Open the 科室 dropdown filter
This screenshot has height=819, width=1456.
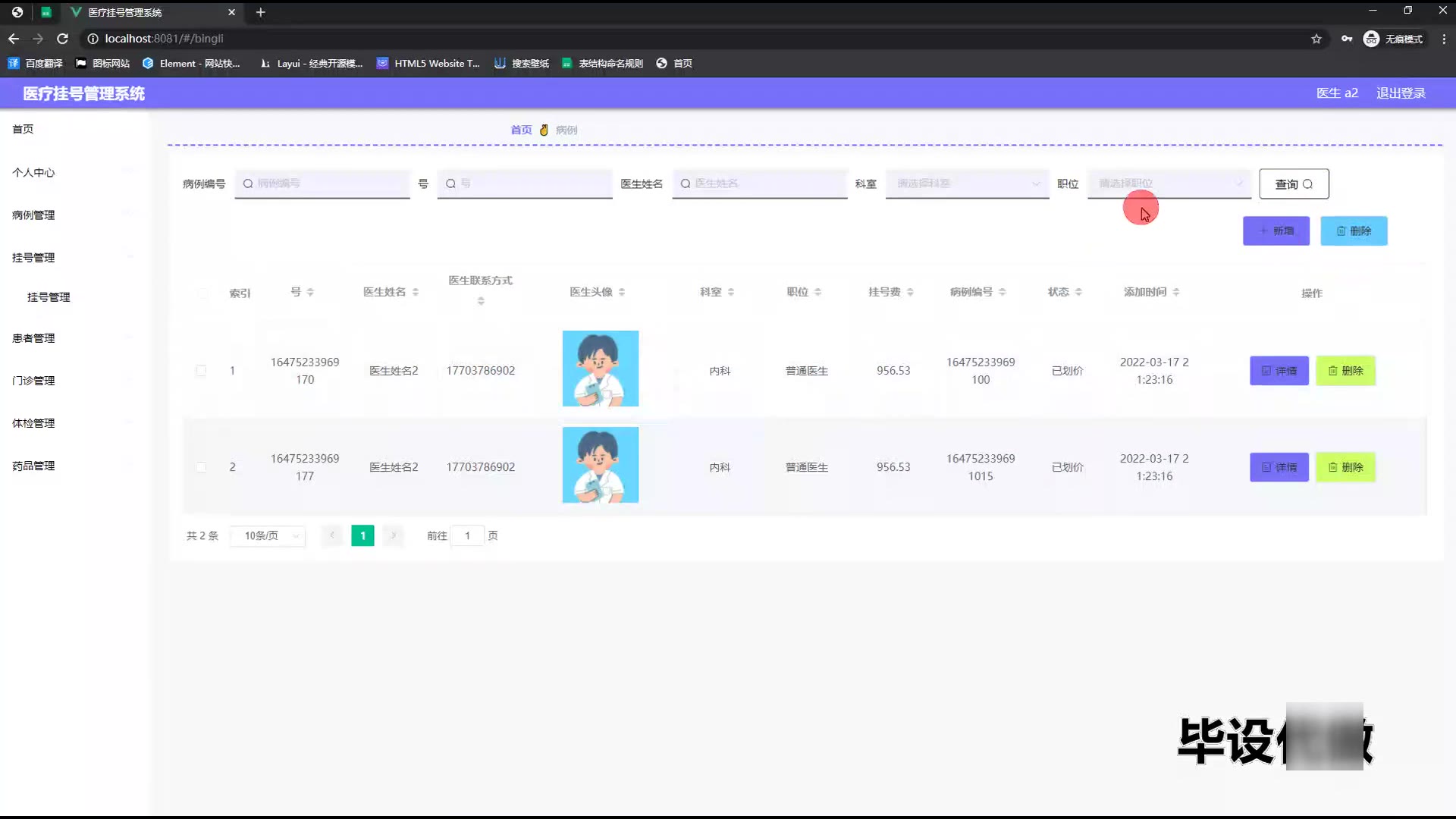pos(967,184)
